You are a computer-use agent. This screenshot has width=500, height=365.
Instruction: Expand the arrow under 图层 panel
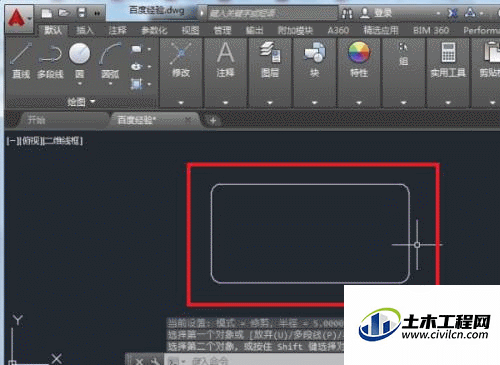pos(270,103)
